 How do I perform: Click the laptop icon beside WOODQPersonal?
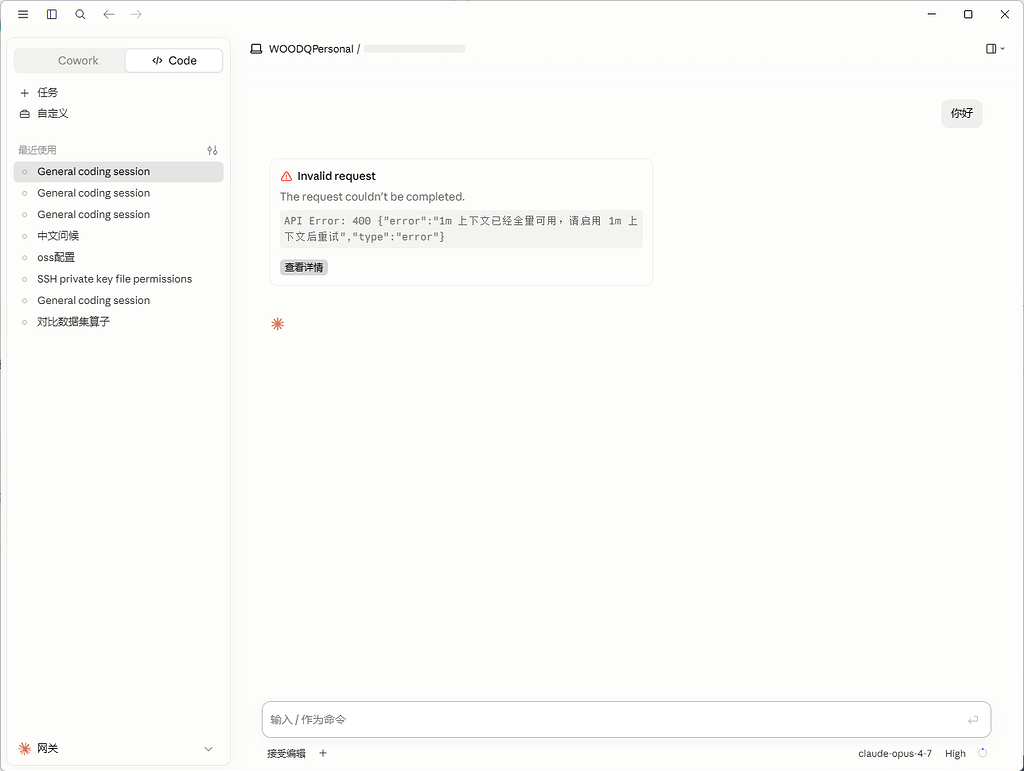point(256,49)
